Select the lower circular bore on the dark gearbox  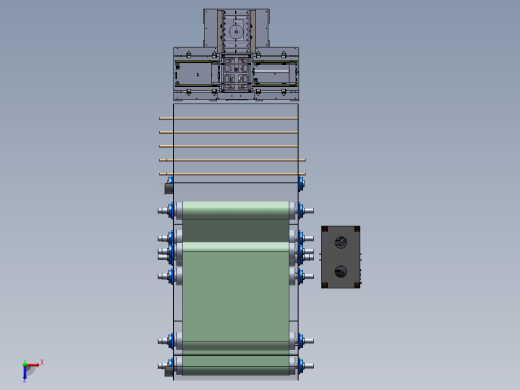coord(340,272)
